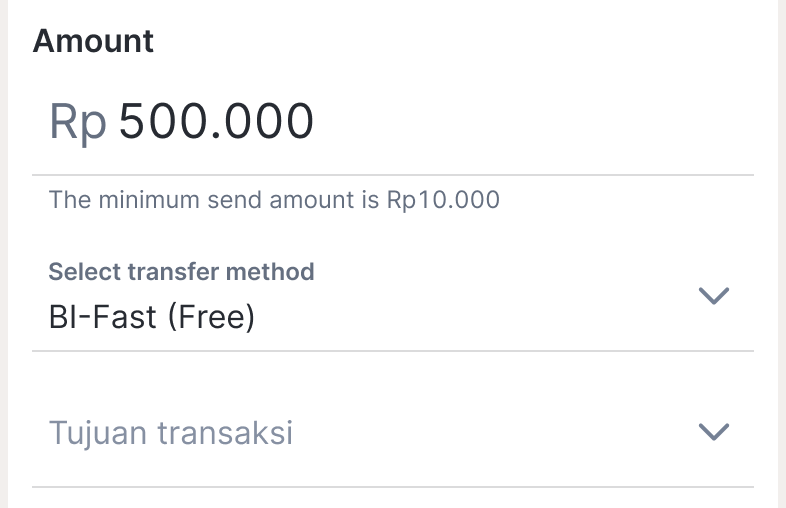The height and width of the screenshot is (508, 786).
Task: Focus the 500.000 amount input
Action: (216, 123)
